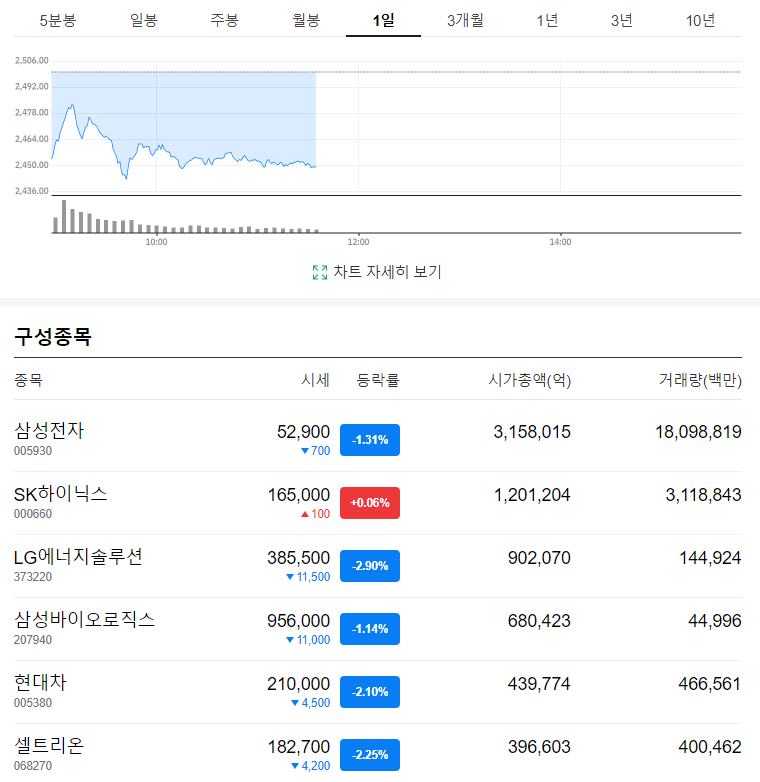This screenshot has width=760, height=782.
Task: Open the LG에너지솔루션 stock row
Action: coord(378,566)
